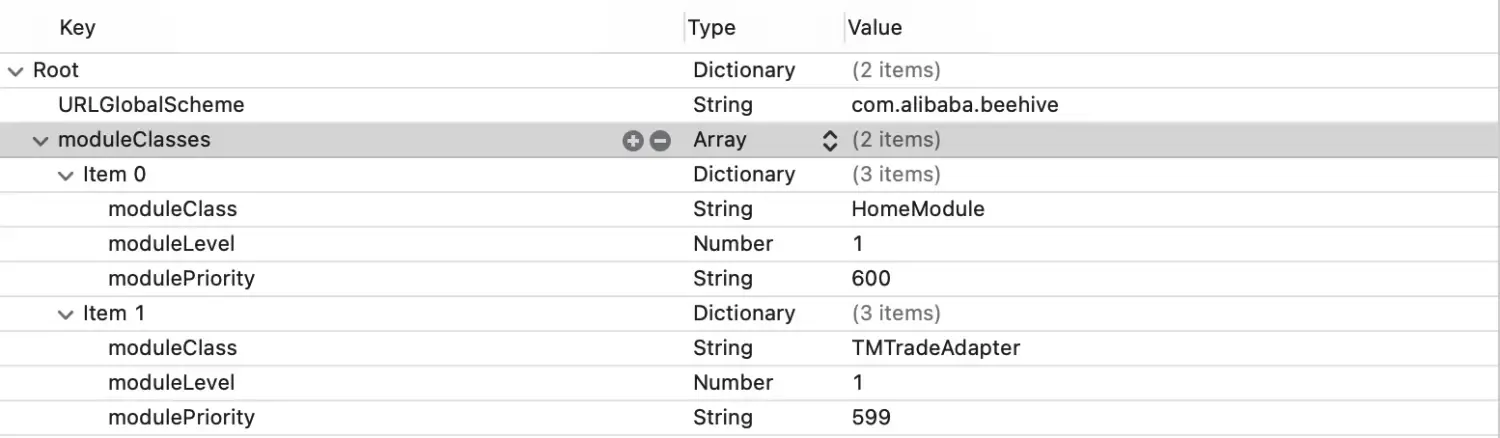Click the Dictionary type of Item 0
The image size is (1500, 438).
pos(743,175)
